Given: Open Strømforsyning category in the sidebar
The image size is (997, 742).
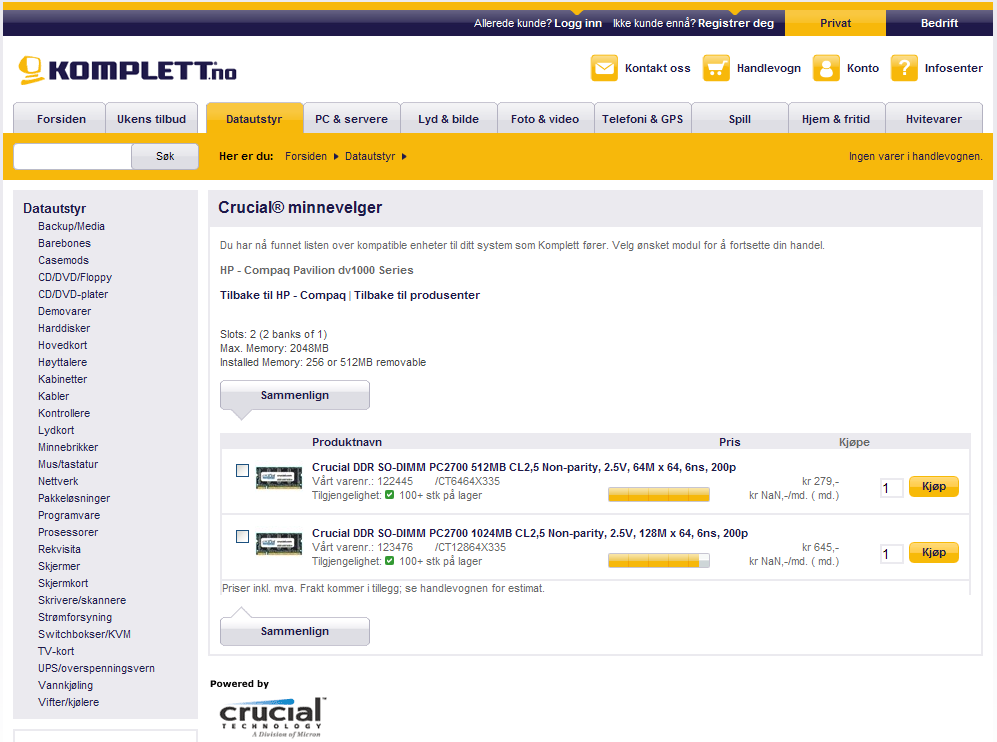Looking at the screenshot, I should 75,617.
